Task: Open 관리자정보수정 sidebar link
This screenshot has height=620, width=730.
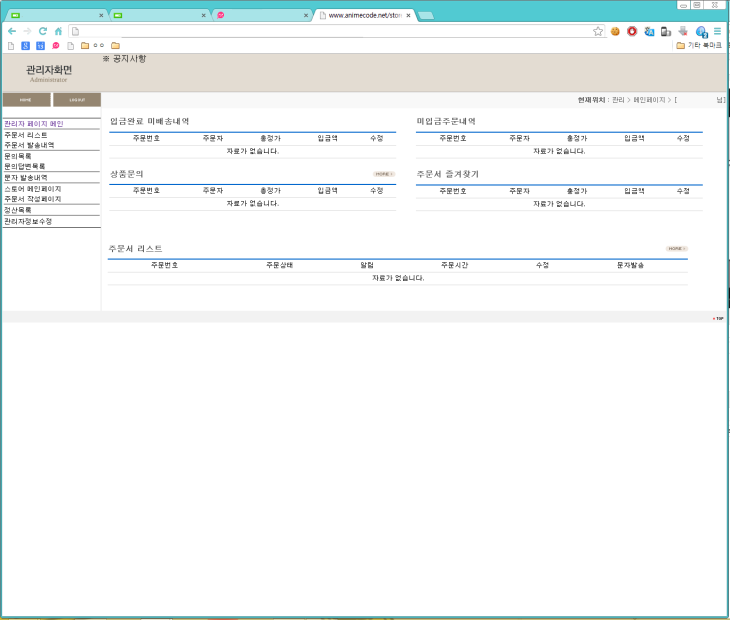Action: [x=28, y=221]
